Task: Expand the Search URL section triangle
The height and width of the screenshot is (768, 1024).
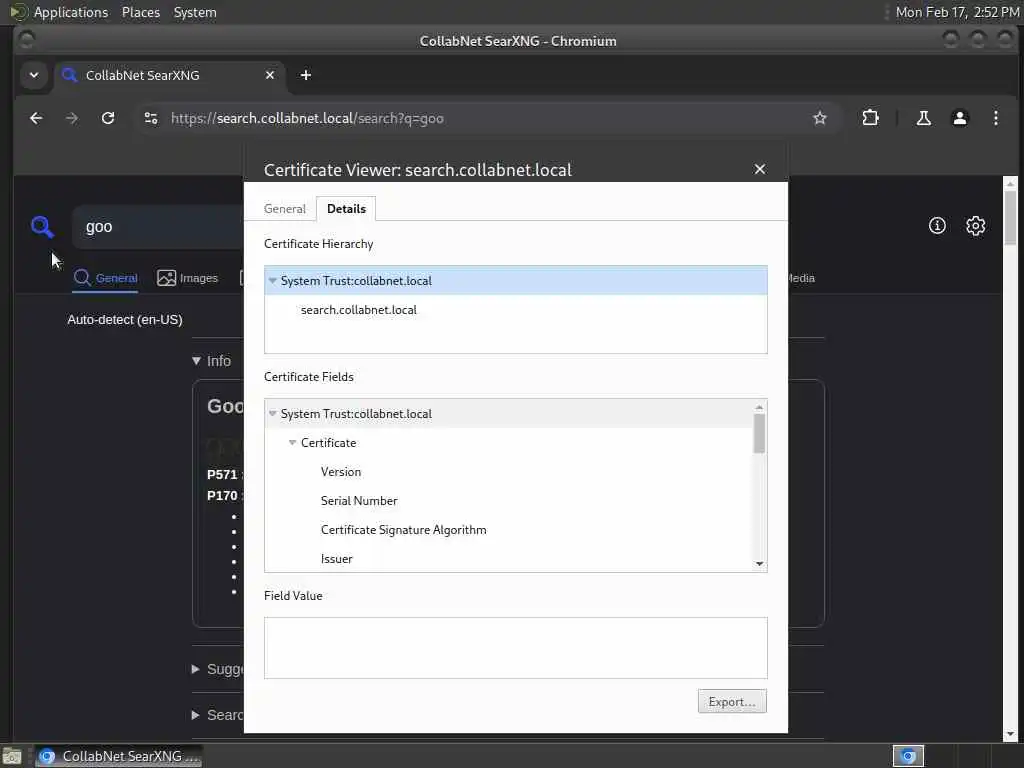Action: [195, 715]
